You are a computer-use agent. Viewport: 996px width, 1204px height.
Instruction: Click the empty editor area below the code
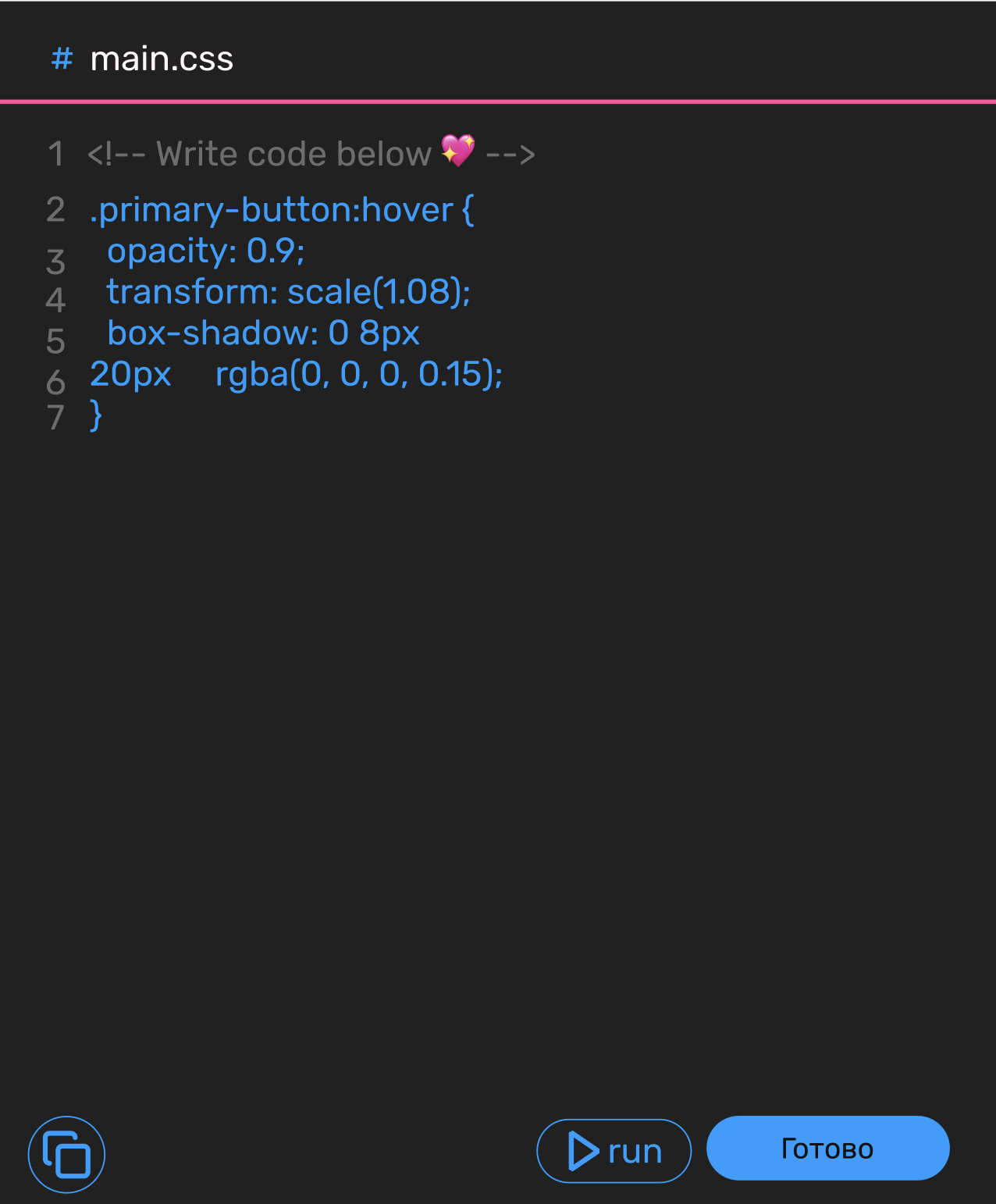(x=498, y=750)
